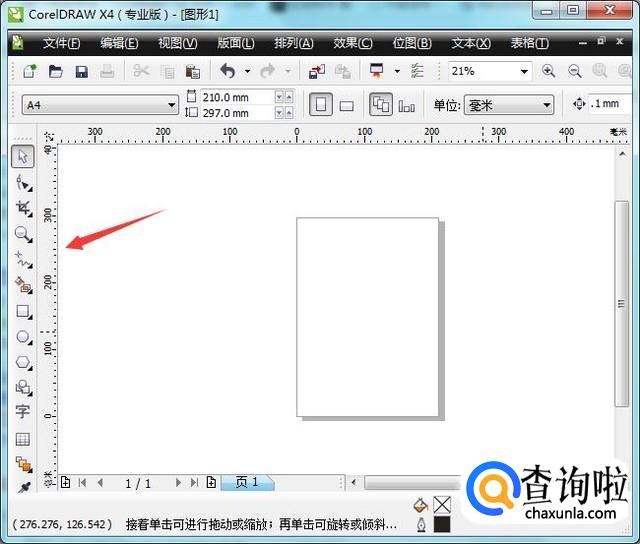Go to next page arrow
This screenshot has width=640, height=544.
point(178,483)
